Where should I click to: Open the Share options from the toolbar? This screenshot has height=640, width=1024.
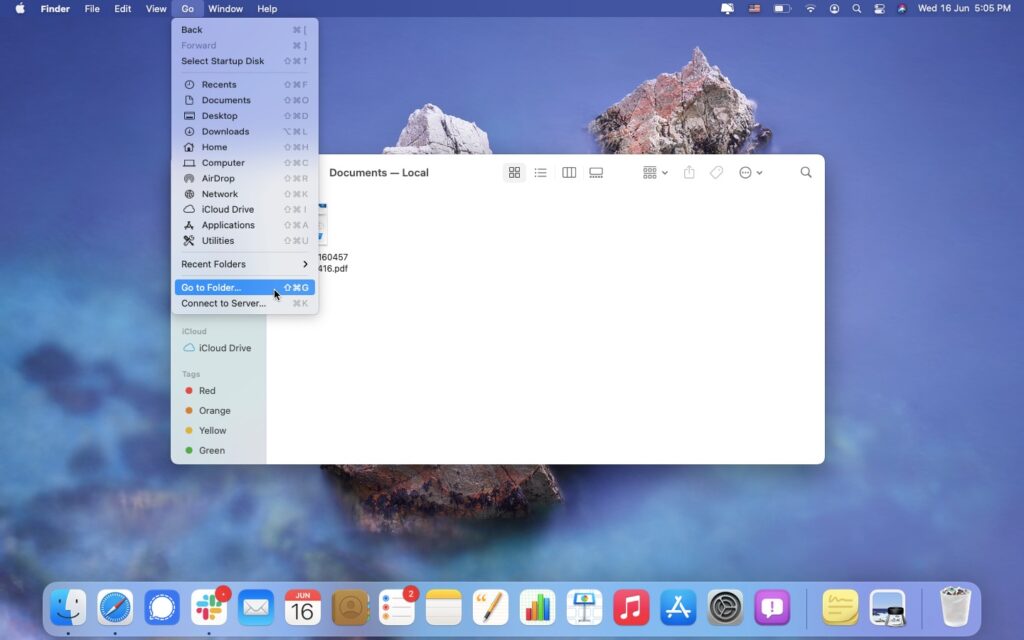688,172
